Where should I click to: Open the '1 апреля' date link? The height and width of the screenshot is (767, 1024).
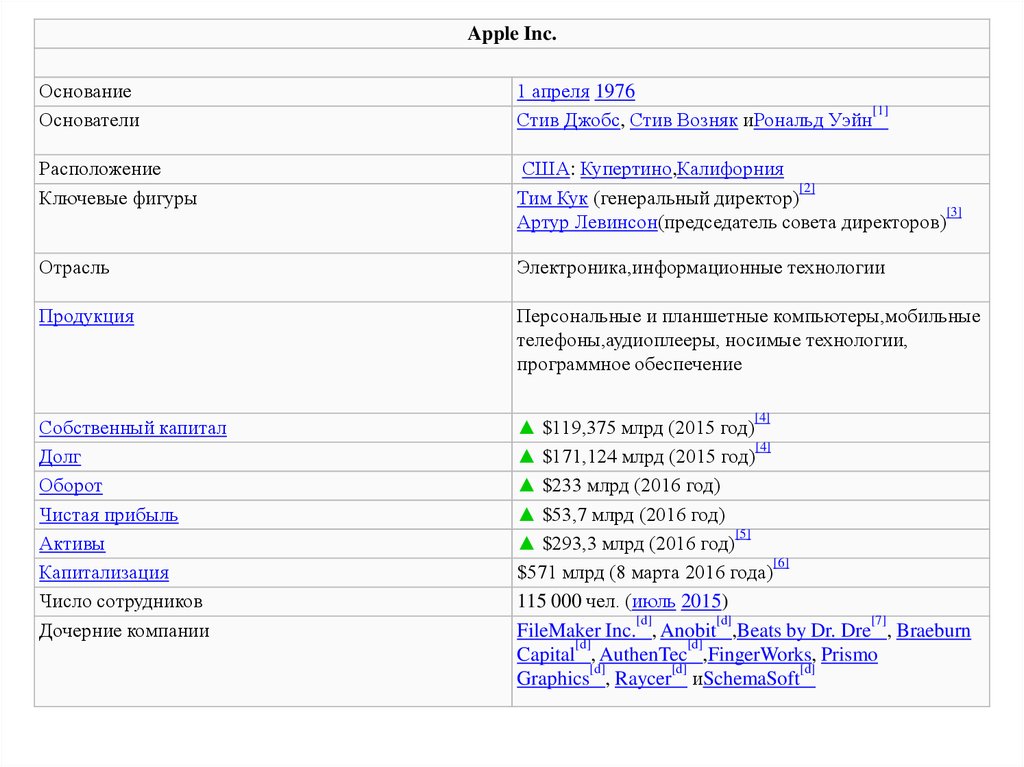coord(553,92)
